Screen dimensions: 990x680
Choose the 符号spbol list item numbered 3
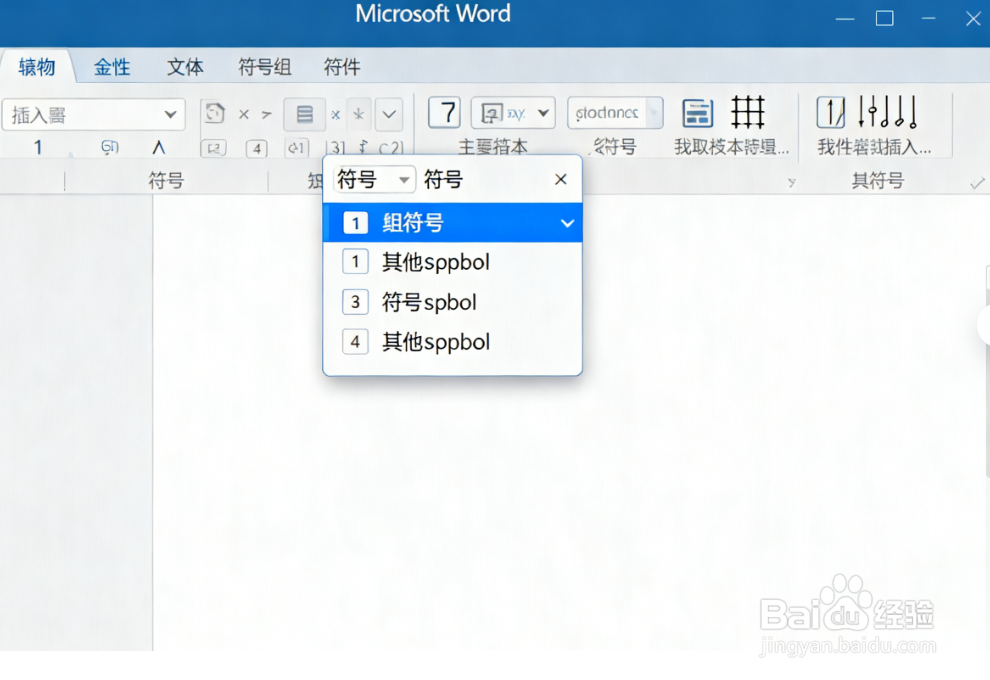[x=452, y=302]
